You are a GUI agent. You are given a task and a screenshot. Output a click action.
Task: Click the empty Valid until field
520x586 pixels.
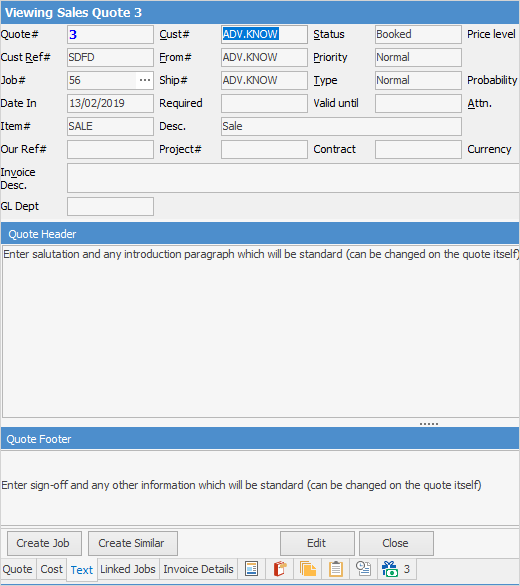tap(418, 104)
